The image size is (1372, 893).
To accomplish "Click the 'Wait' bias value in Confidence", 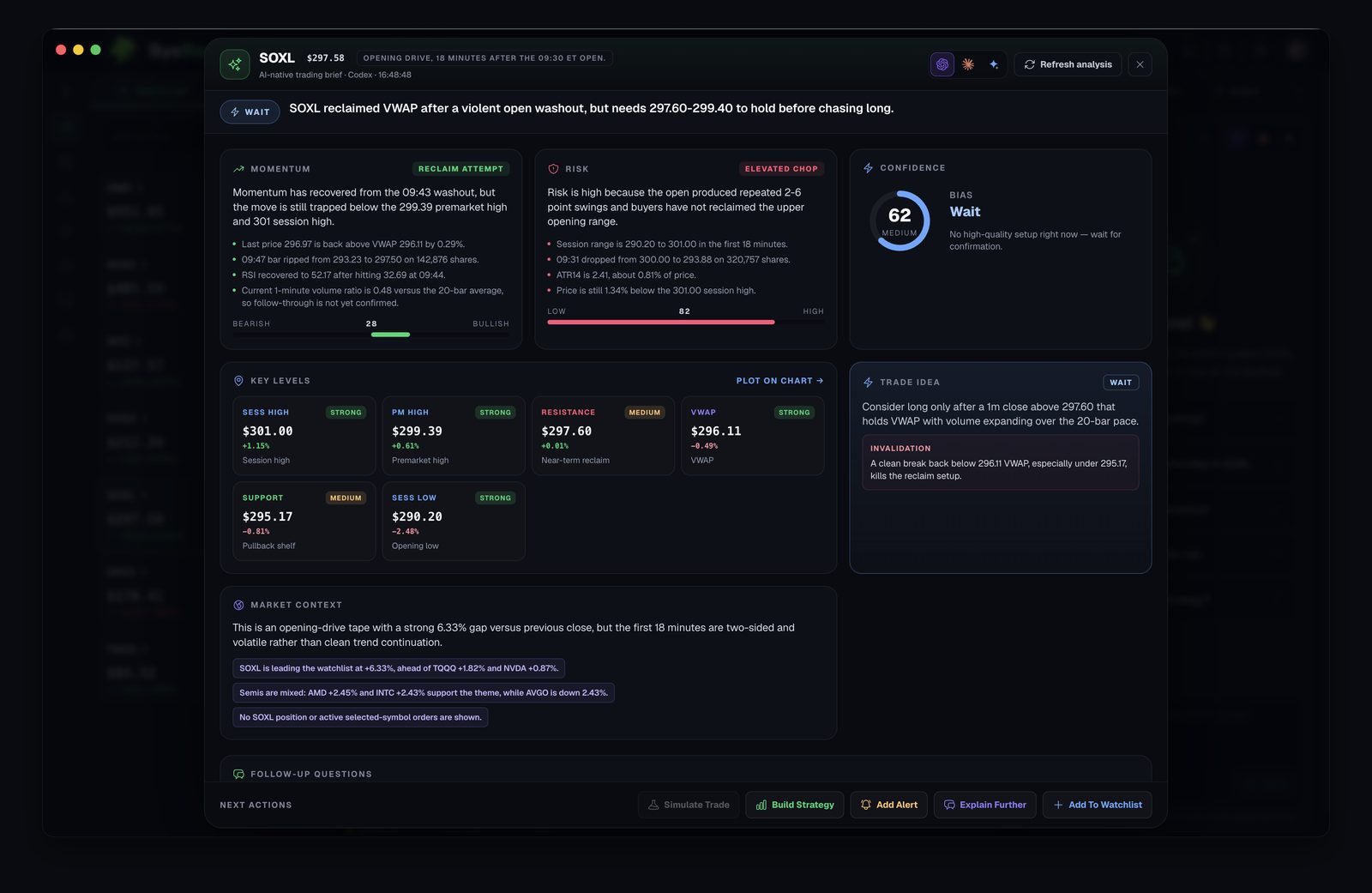I will click(965, 212).
